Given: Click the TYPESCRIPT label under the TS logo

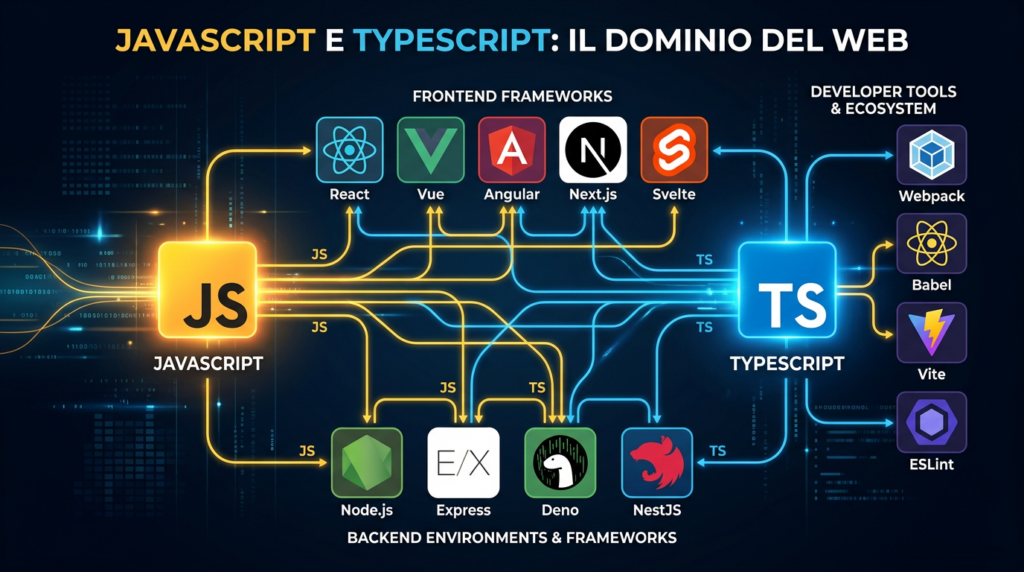Looking at the screenshot, I should click(x=787, y=364).
